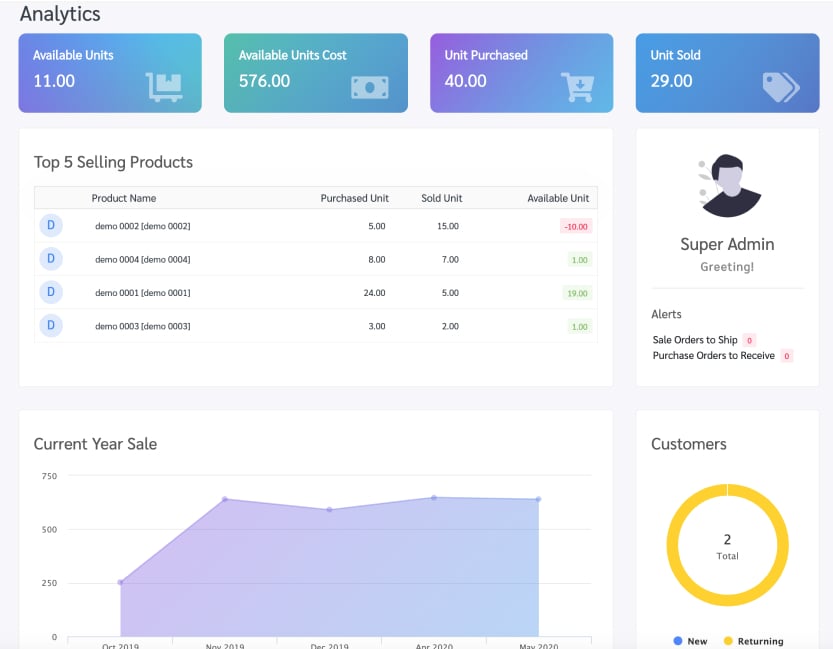This screenshot has width=833, height=649.
Task: Click the 19.00 available unit badge
Action: coord(577,293)
